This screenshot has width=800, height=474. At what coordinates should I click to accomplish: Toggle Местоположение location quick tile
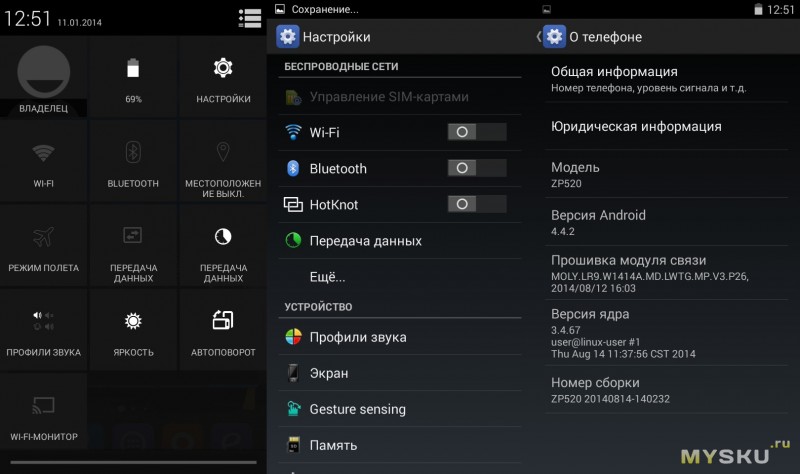pos(223,161)
